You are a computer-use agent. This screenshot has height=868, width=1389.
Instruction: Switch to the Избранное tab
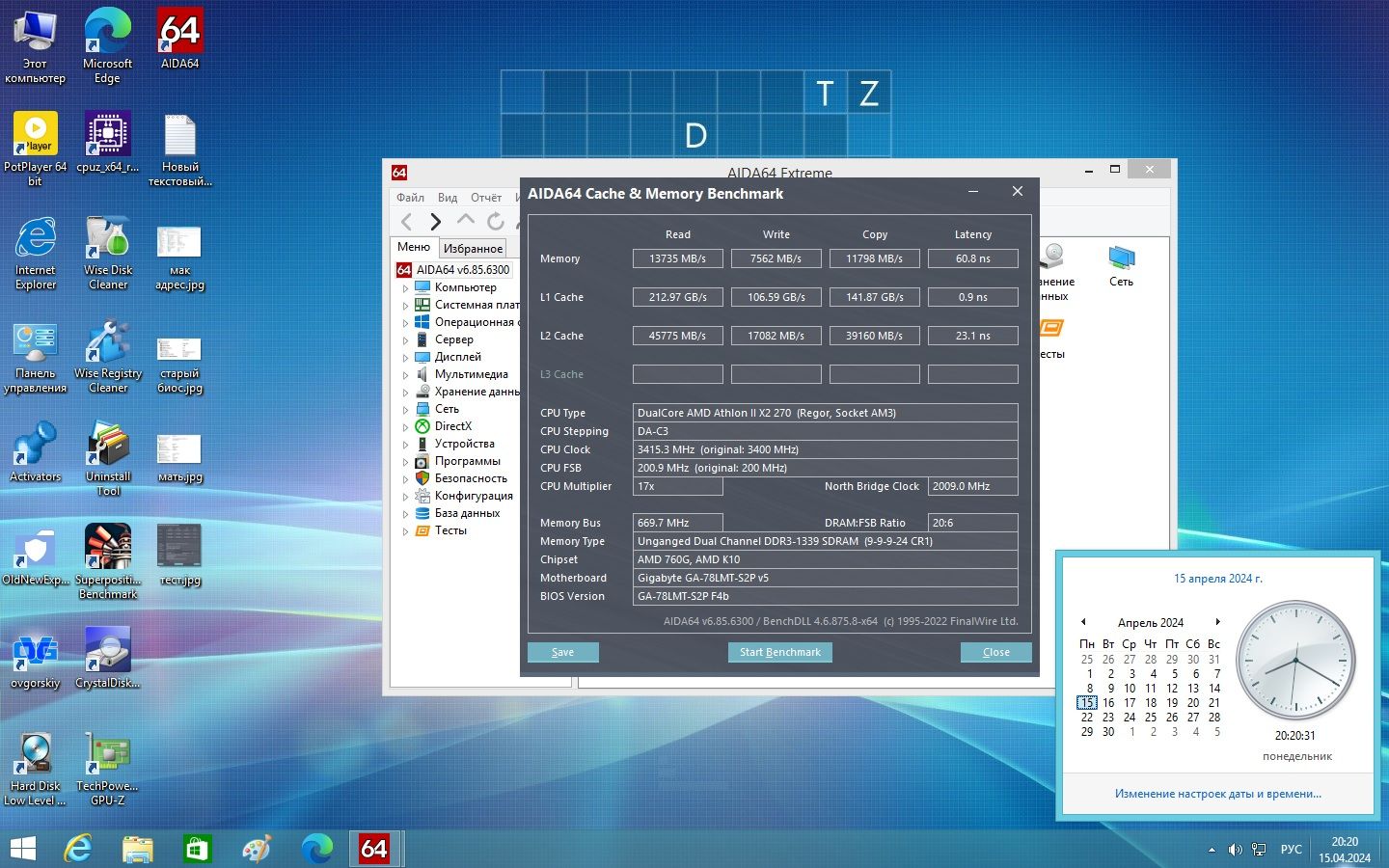[473, 248]
